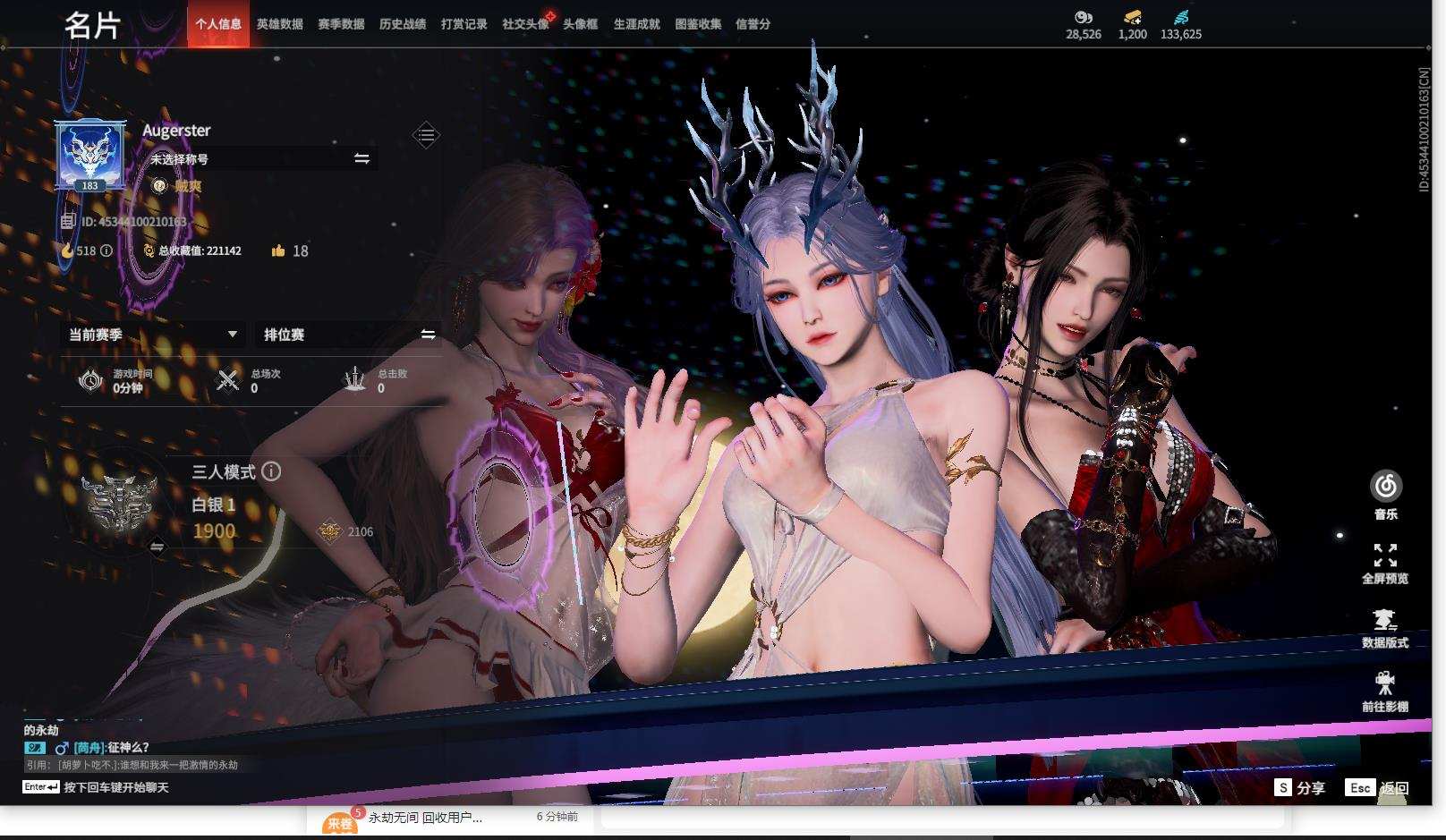Click the 贼爽 badge icon

[x=158, y=186]
